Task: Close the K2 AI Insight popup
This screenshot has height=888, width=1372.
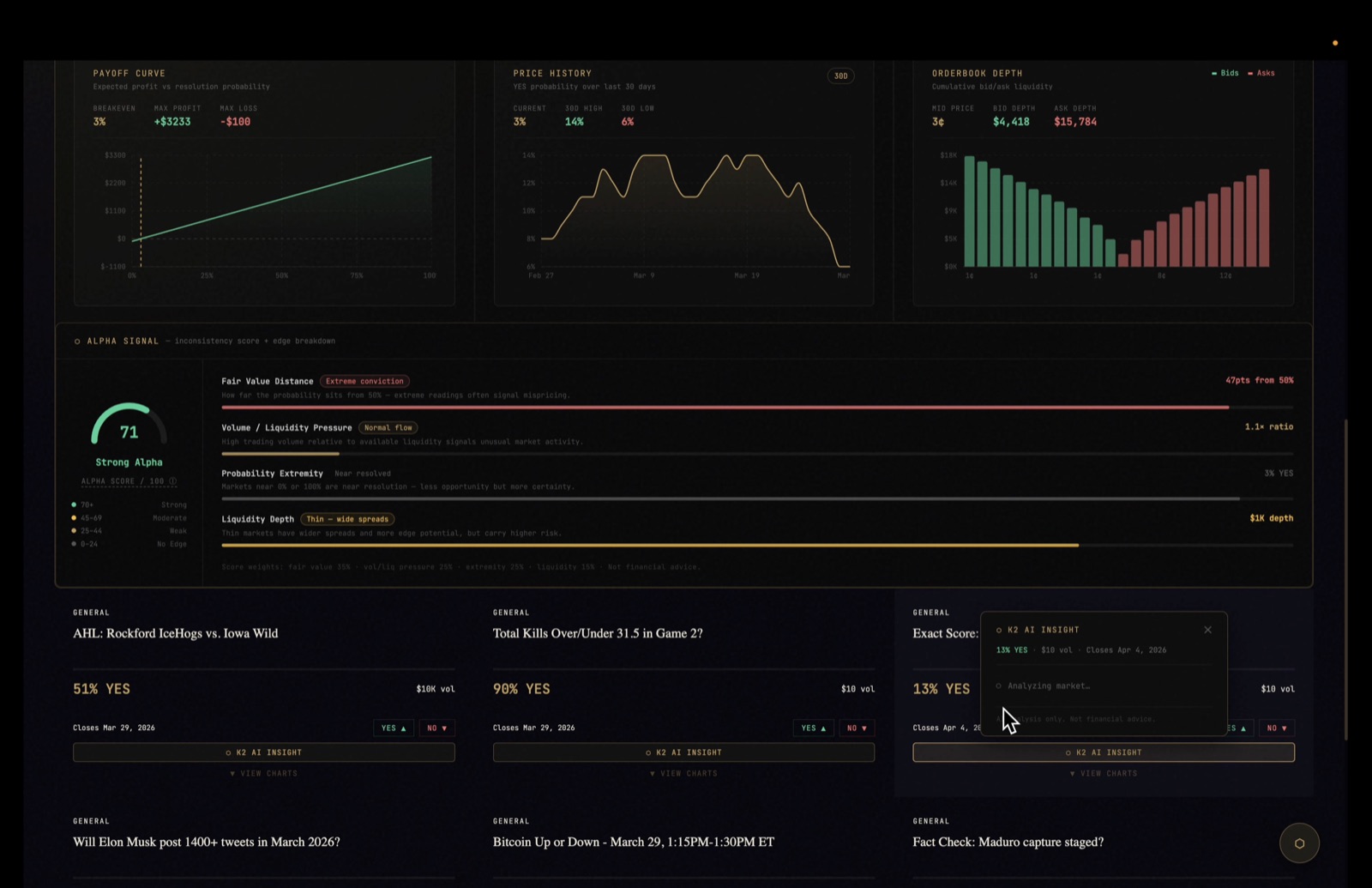Action: 1207,630
